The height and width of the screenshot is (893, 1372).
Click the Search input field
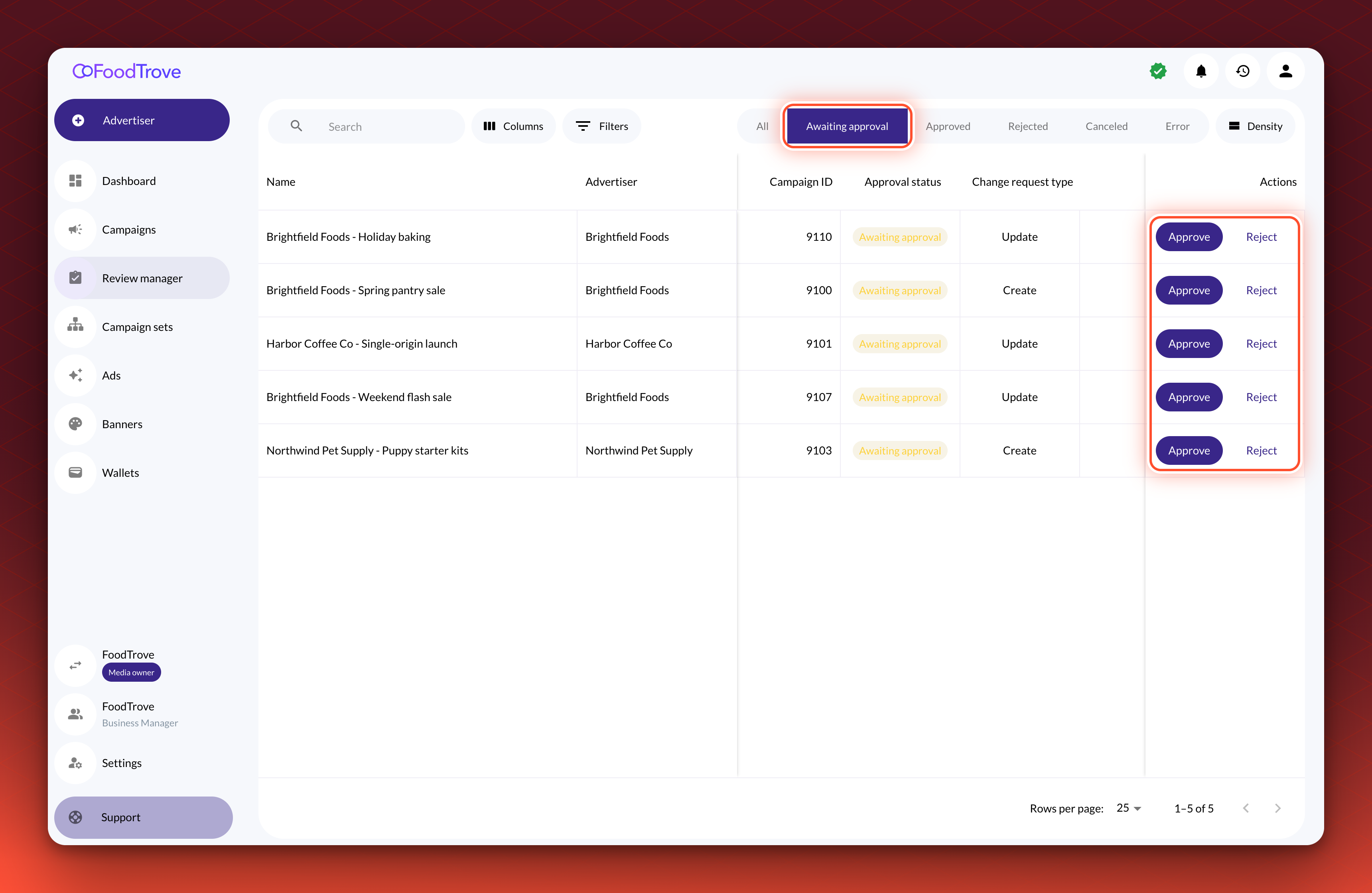click(366, 126)
